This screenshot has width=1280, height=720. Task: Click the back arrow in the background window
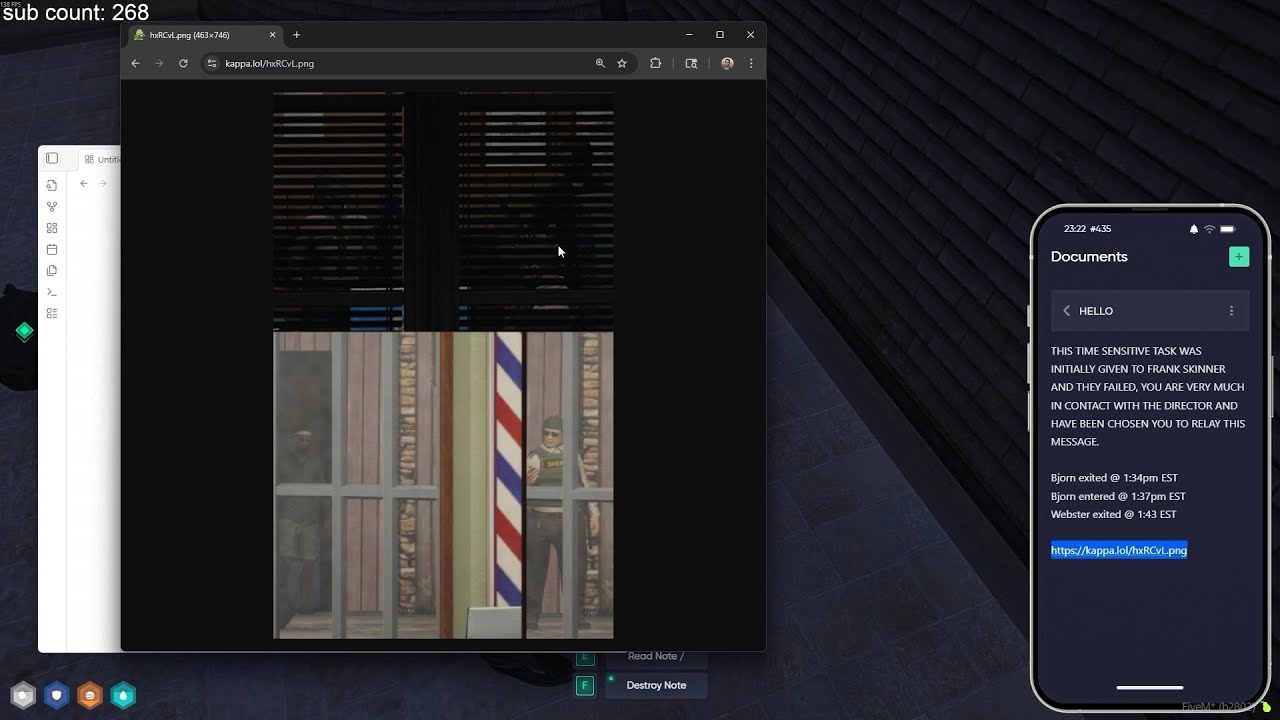(84, 183)
